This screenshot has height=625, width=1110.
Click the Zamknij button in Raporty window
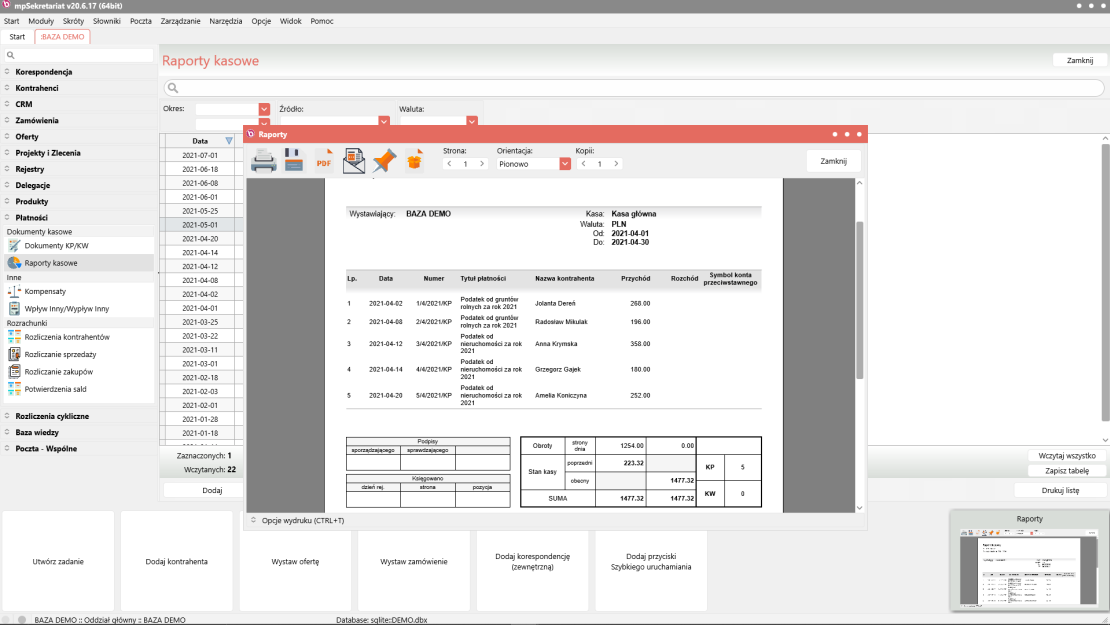833,161
